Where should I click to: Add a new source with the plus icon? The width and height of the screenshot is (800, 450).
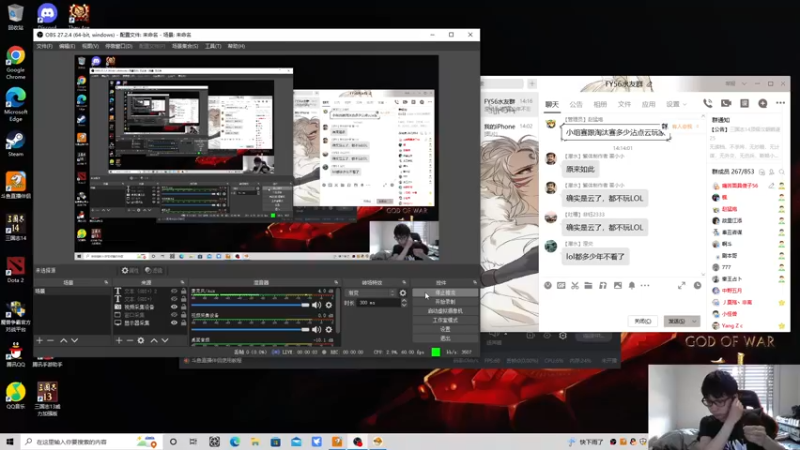[x=119, y=340]
